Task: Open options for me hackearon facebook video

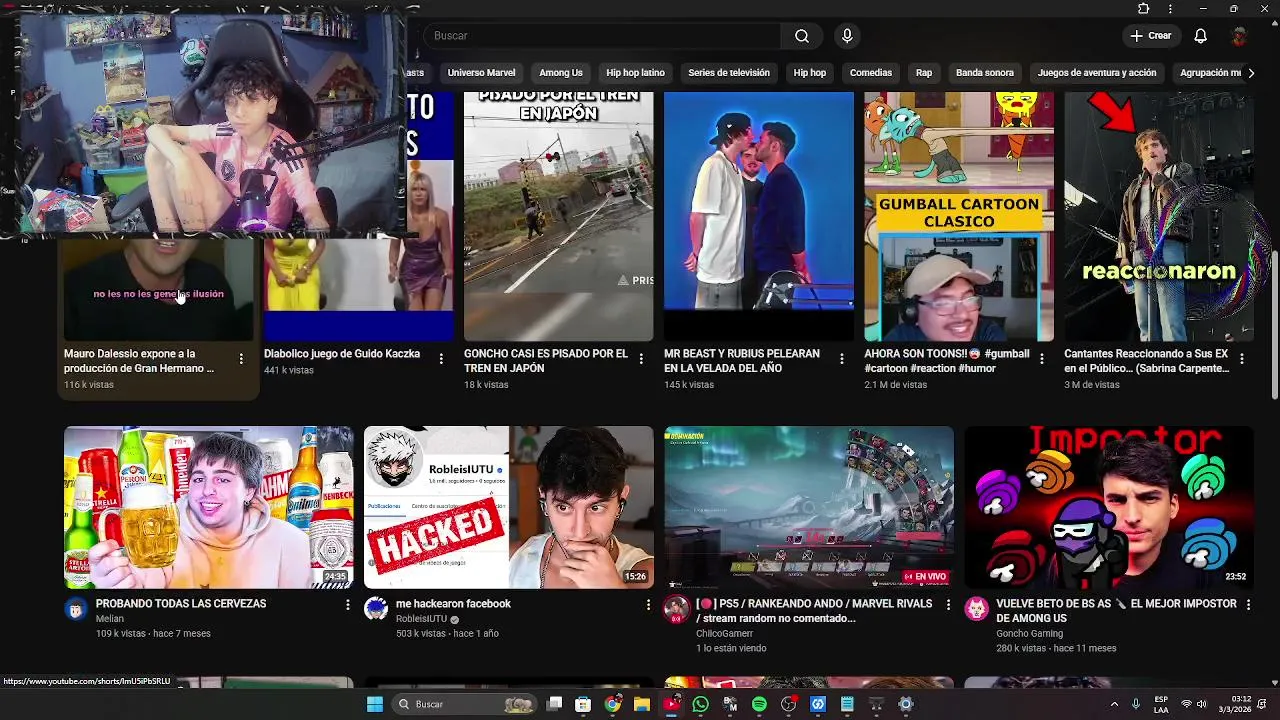Action: tap(648, 605)
